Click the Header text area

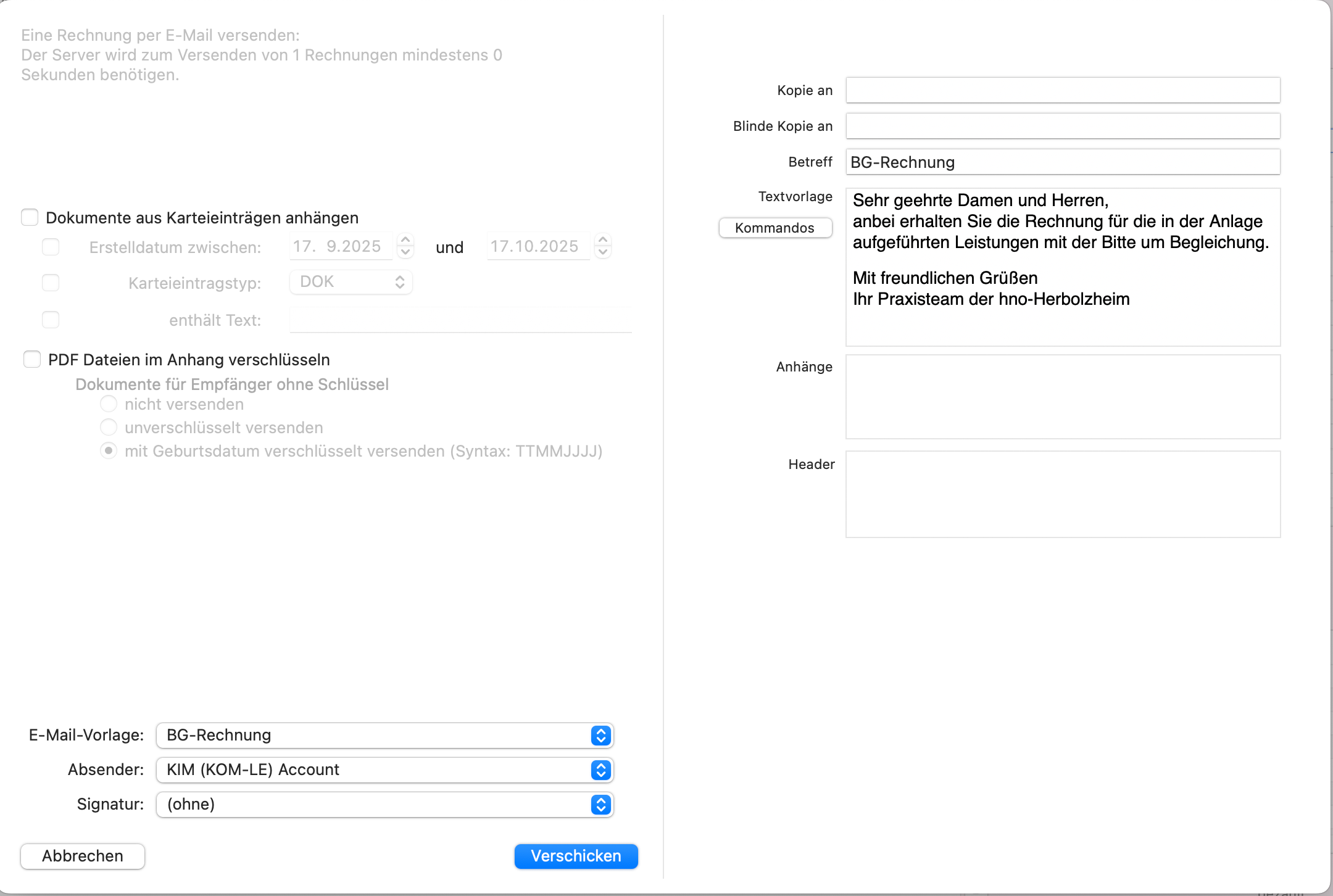[x=1063, y=494]
